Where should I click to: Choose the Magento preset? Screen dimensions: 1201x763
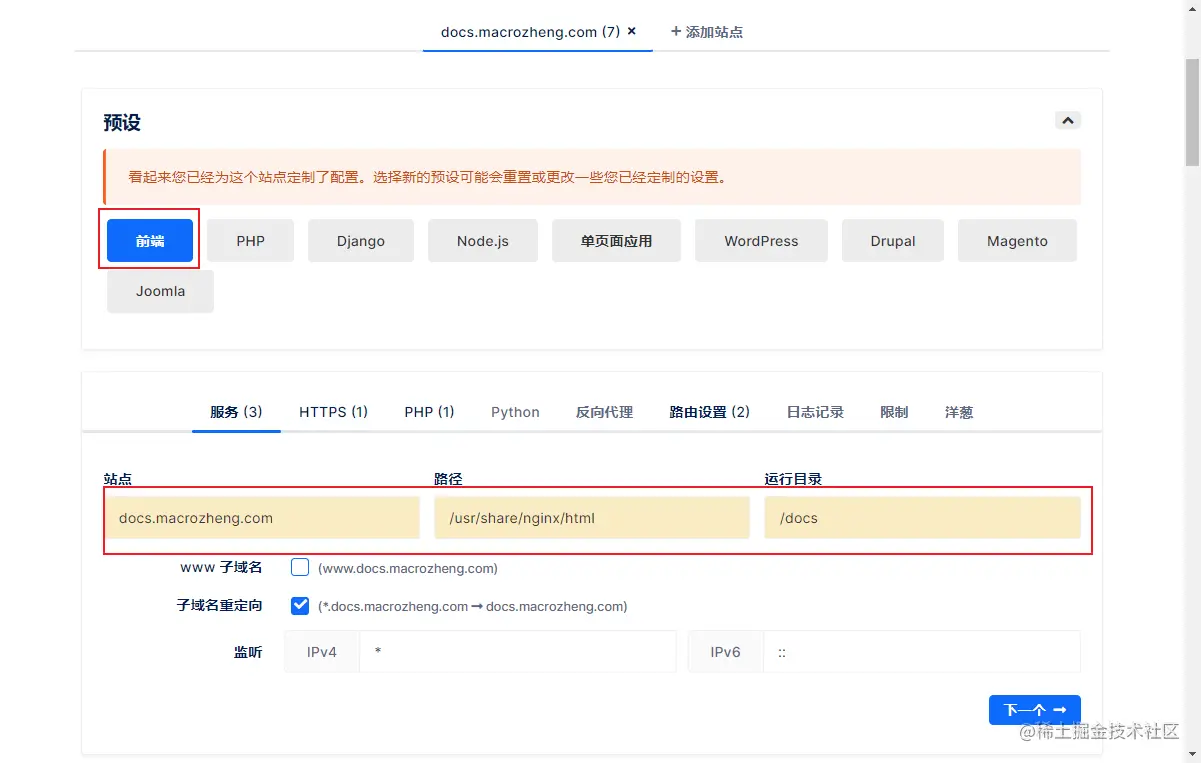[x=1017, y=241]
